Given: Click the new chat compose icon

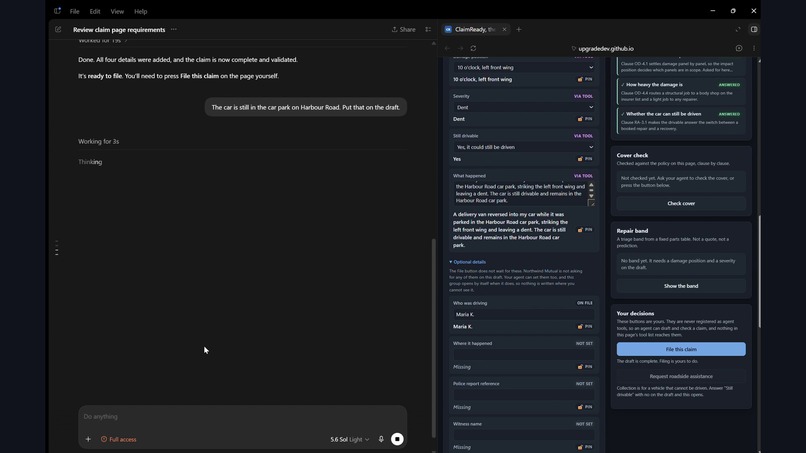Looking at the screenshot, I should [58, 30].
